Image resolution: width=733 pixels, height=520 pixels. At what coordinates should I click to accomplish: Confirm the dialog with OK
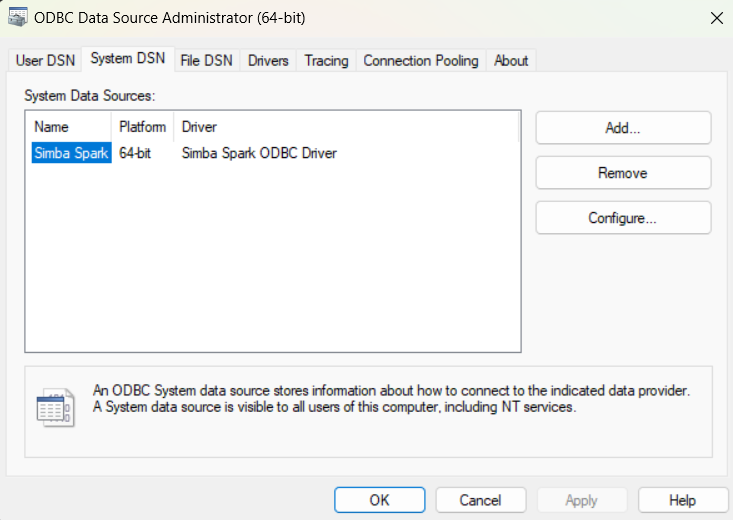tap(379, 500)
